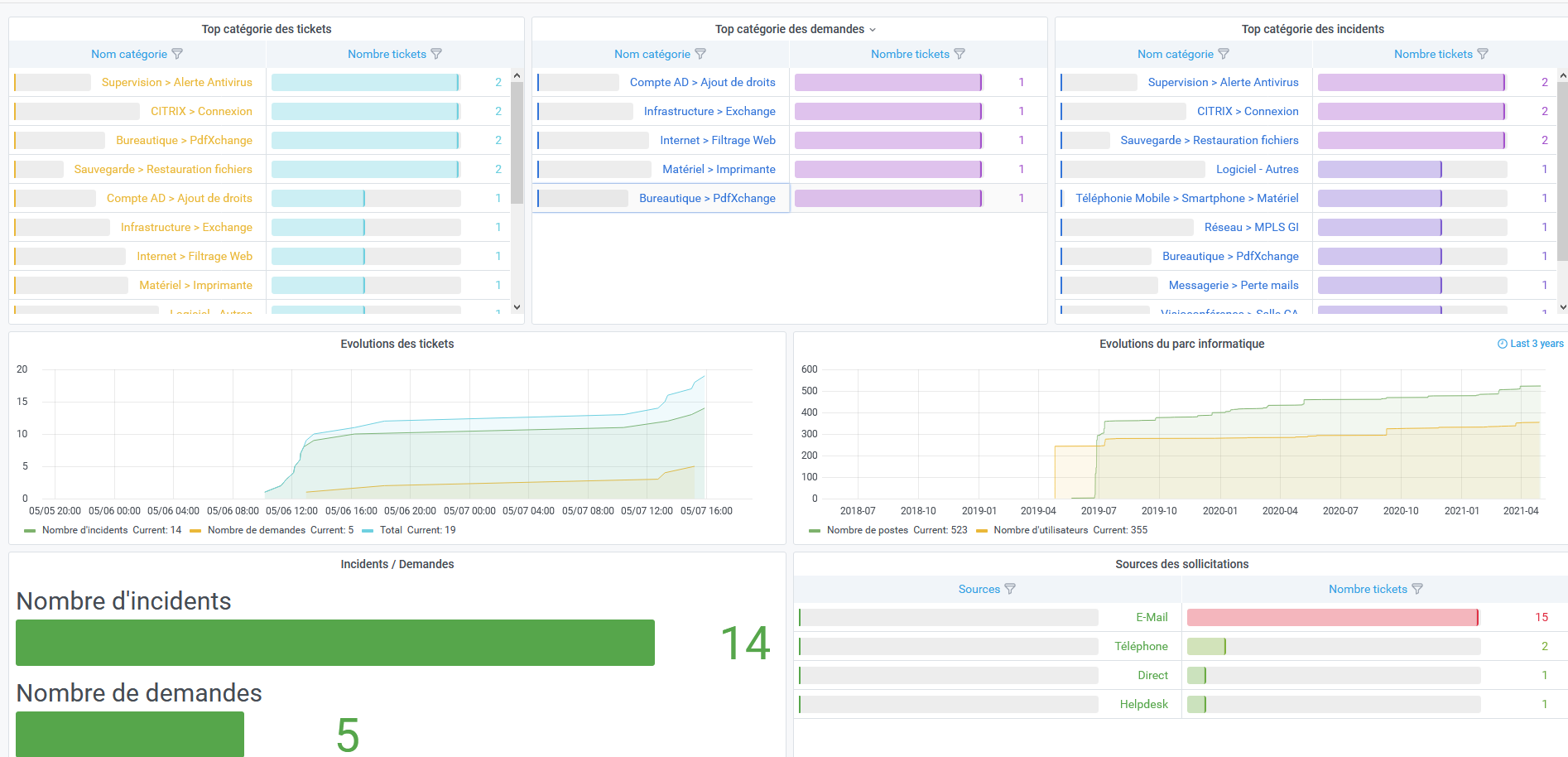Open color picker for Nombre d'utilisateurs legend
Viewport: 1568px width, 757px height.
pyautogui.click(x=982, y=531)
